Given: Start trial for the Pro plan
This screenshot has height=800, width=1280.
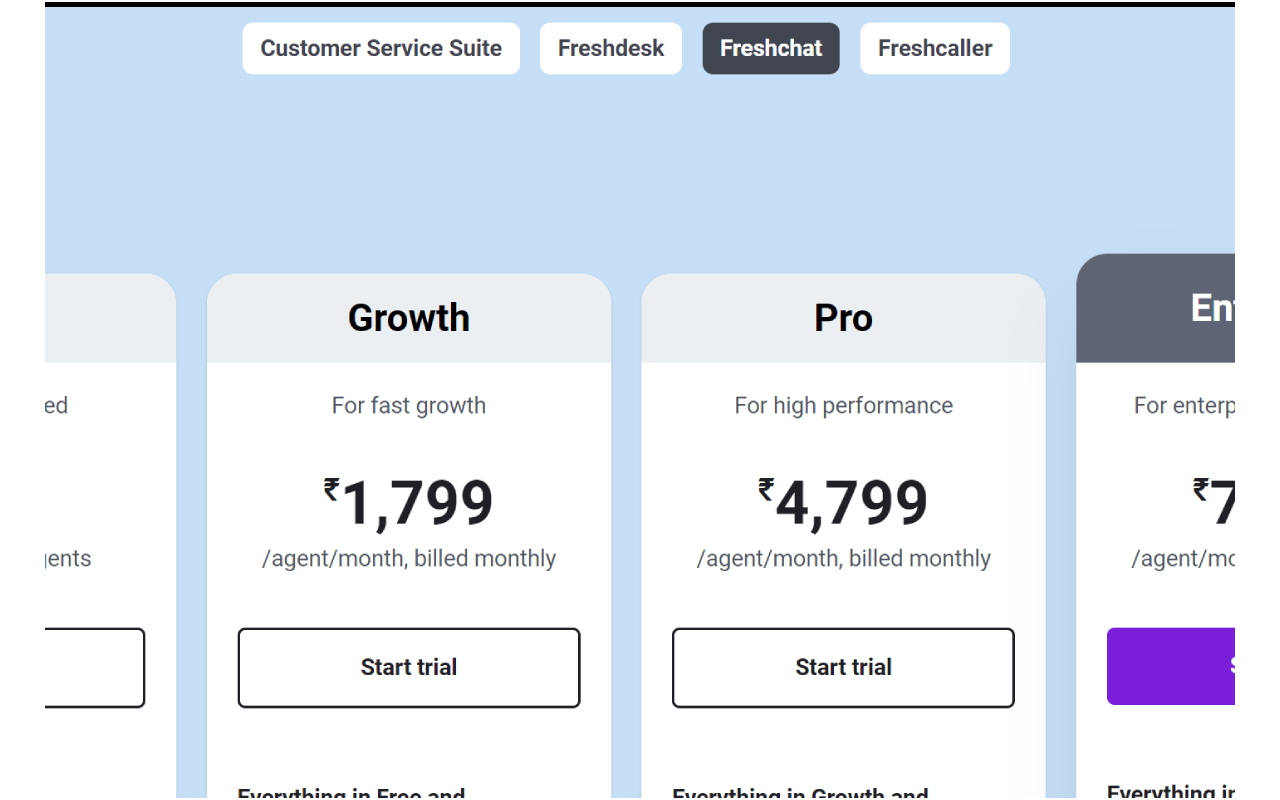Looking at the screenshot, I should (x=843, y=667).
